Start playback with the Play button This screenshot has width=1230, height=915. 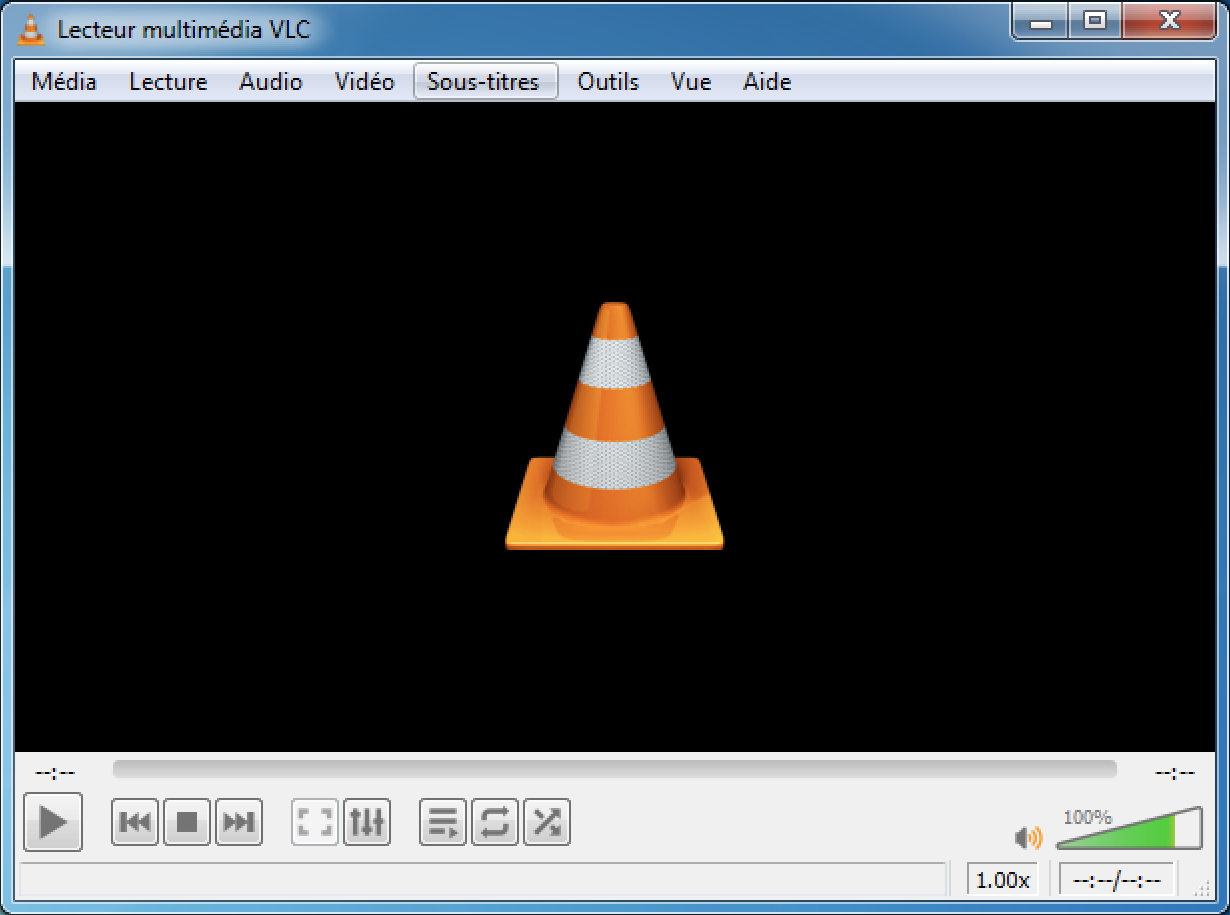52,823
